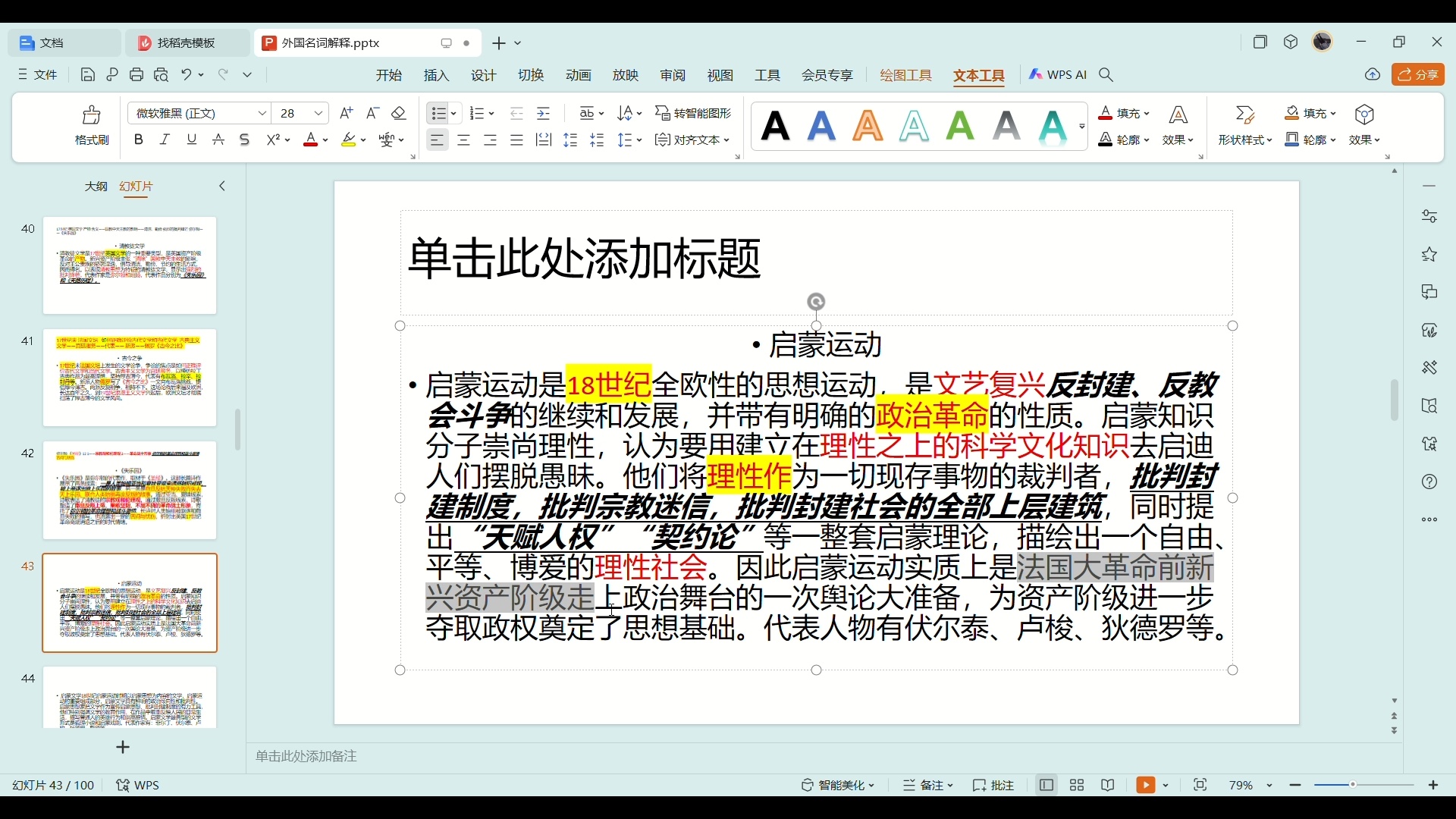This screenshot has width=1456, height=819.
Task: Open the 动画 ribbon tab
Action: pyautogui.click(x=579, y=75)
